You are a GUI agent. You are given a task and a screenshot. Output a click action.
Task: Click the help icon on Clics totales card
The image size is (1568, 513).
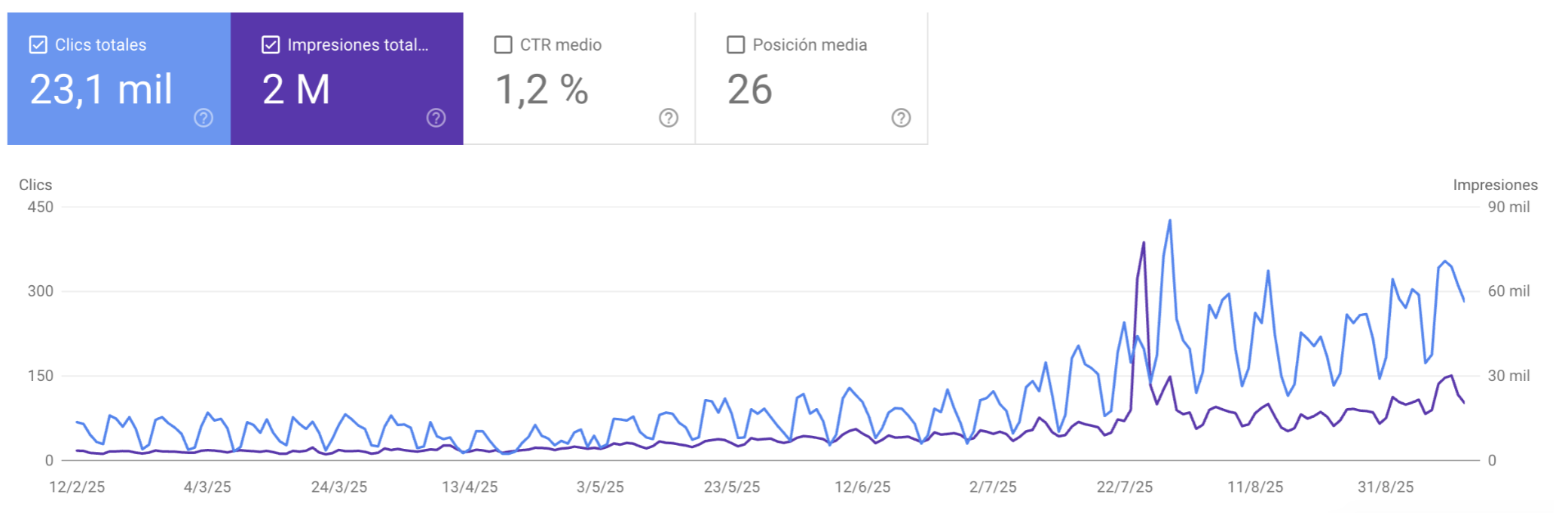click(204, 118)
